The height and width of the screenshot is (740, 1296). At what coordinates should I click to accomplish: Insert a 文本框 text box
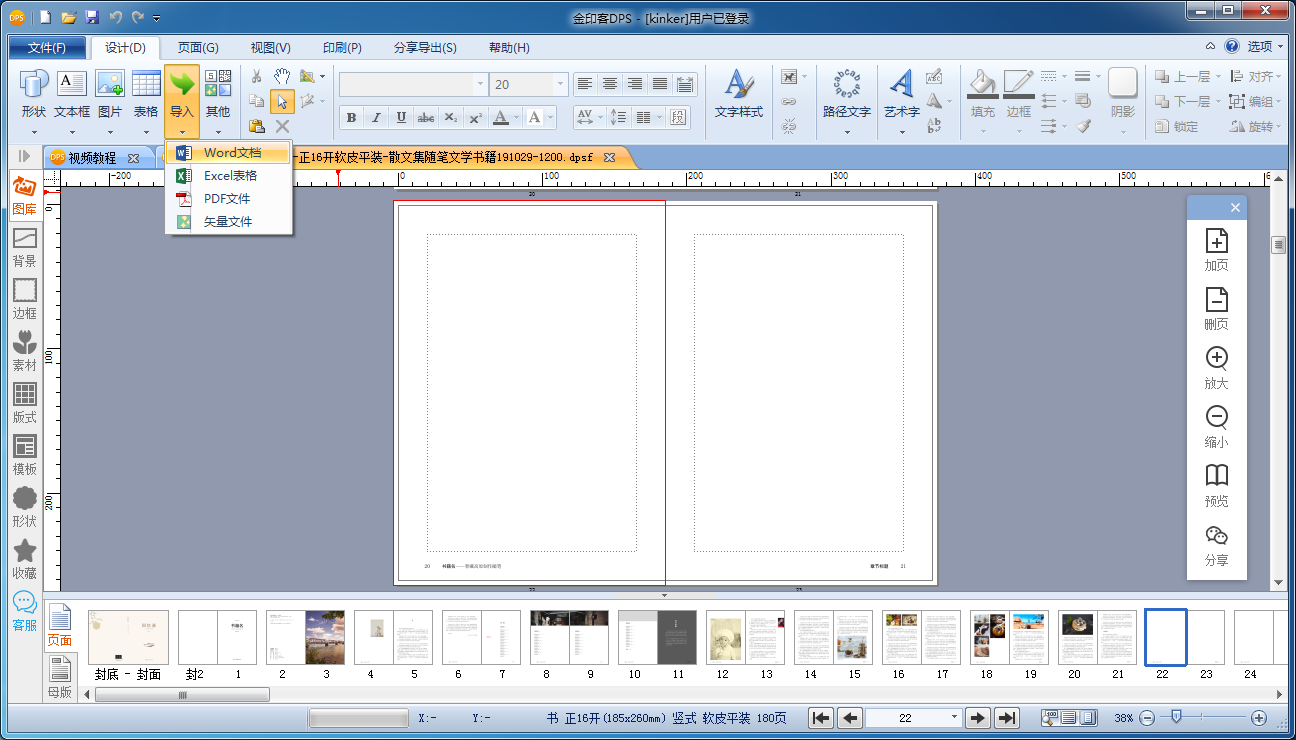pyautogui.click(x=72, y=95)
